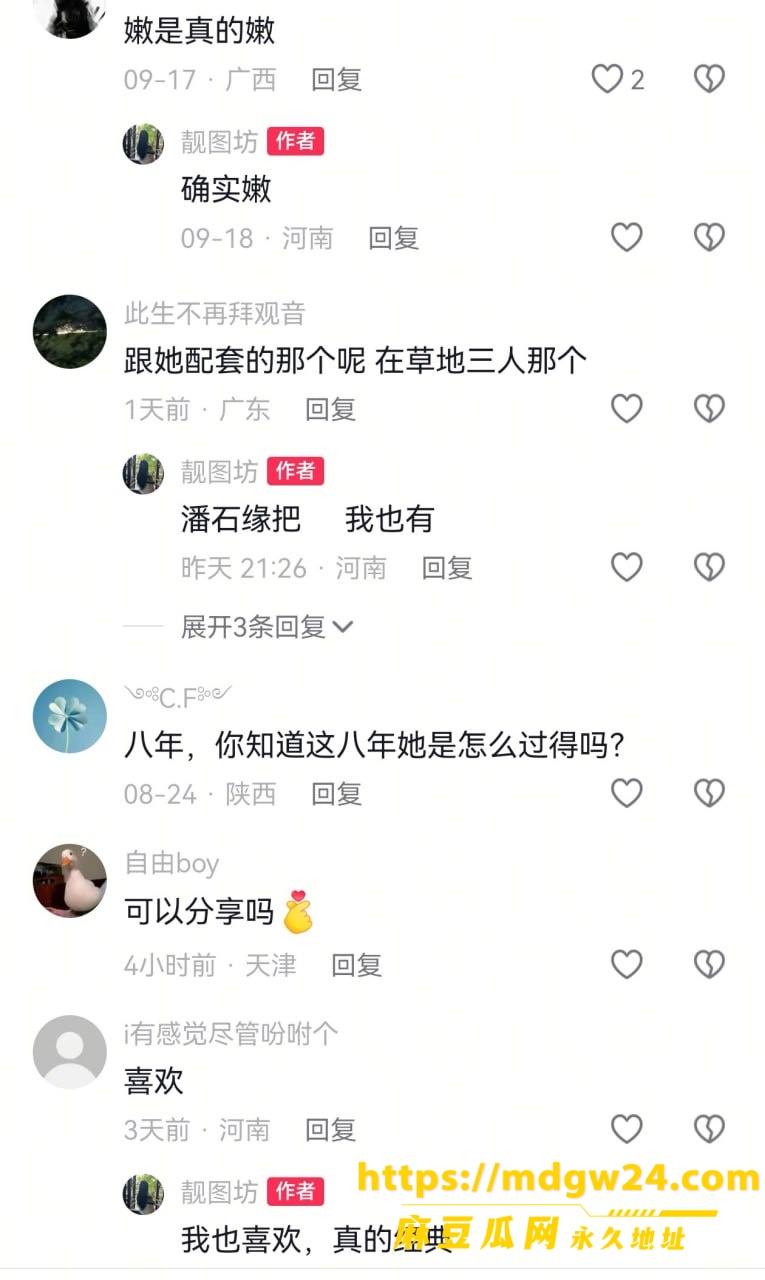
Task: Like the author's reply 确实嫩
Action: click(626, 237)
